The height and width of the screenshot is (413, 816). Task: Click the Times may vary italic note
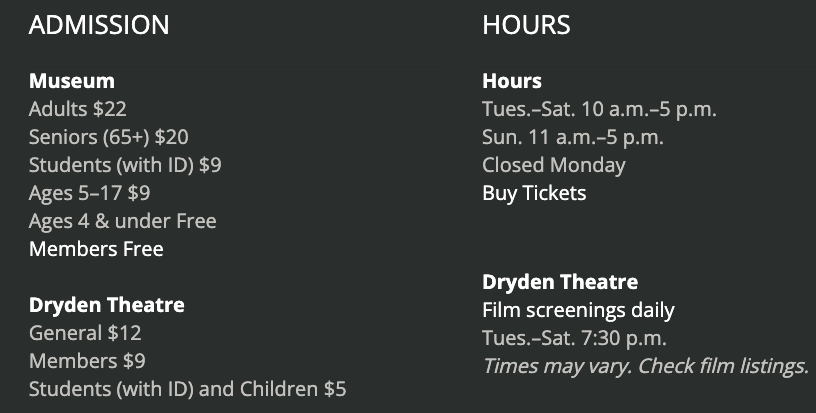coord(645,366)
